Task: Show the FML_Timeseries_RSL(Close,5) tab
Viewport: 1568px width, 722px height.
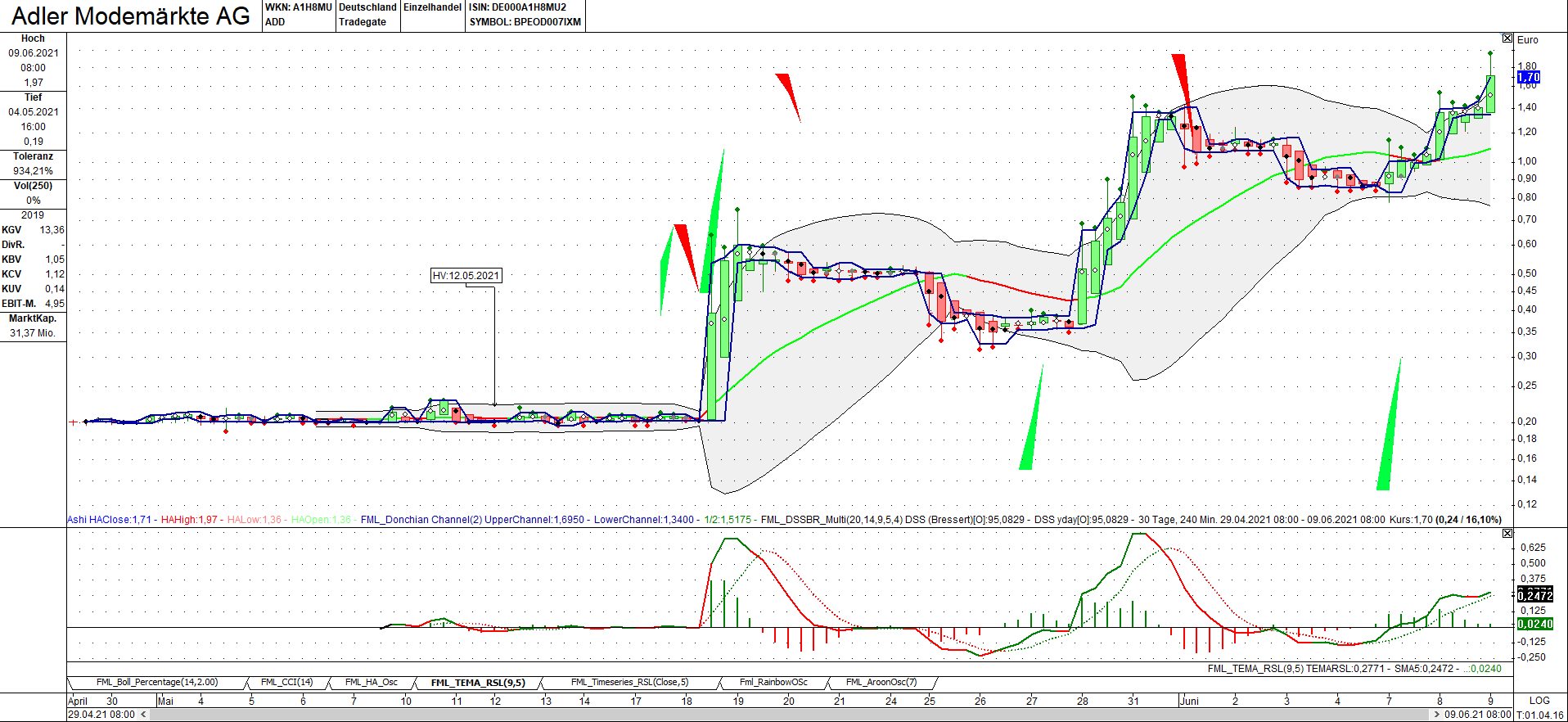Action: 629,683
